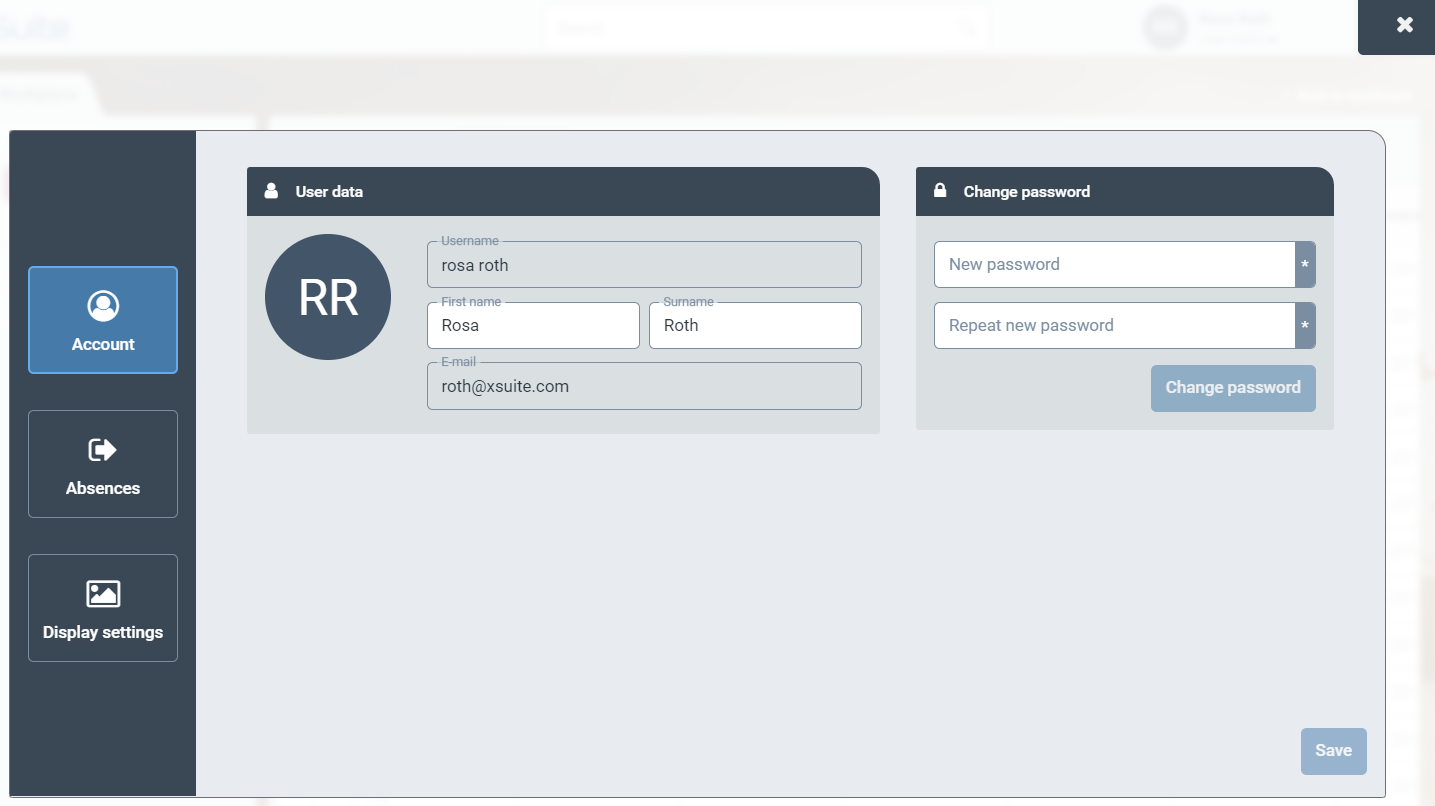Focus the New password input
Image resolution: width=1435 pixels, height=806 pixels.
[1114, 265]
